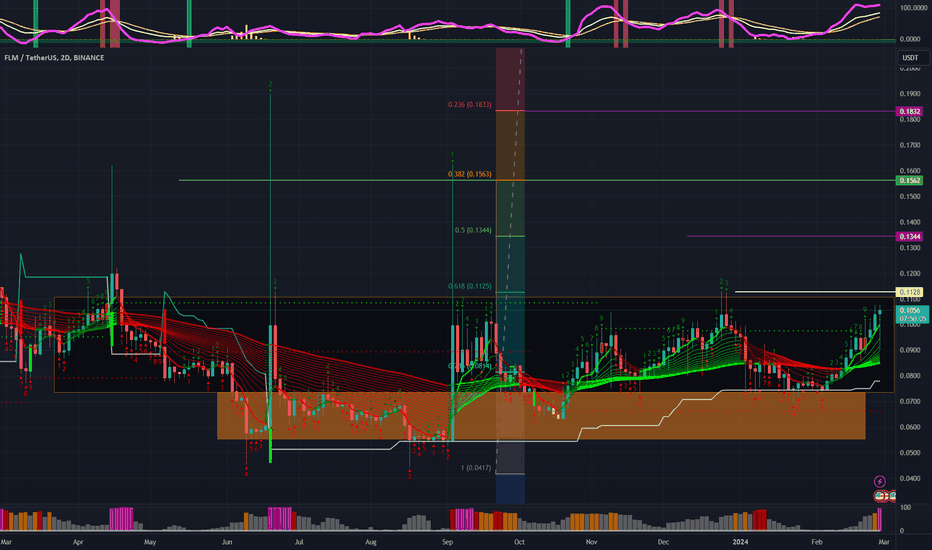Click the Nov label on time axis

tap(591, 542)
